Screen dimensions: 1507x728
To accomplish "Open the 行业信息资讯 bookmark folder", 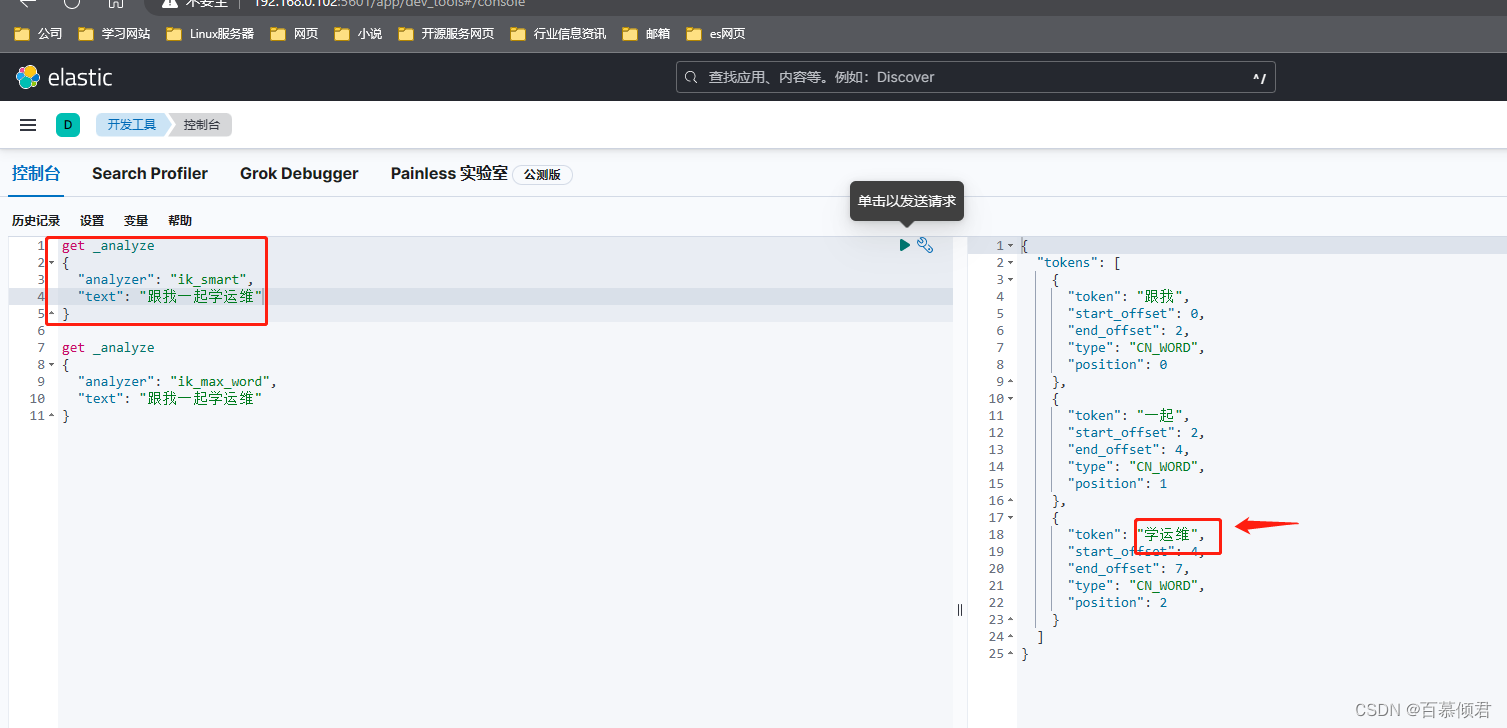I will coord(558,34).
